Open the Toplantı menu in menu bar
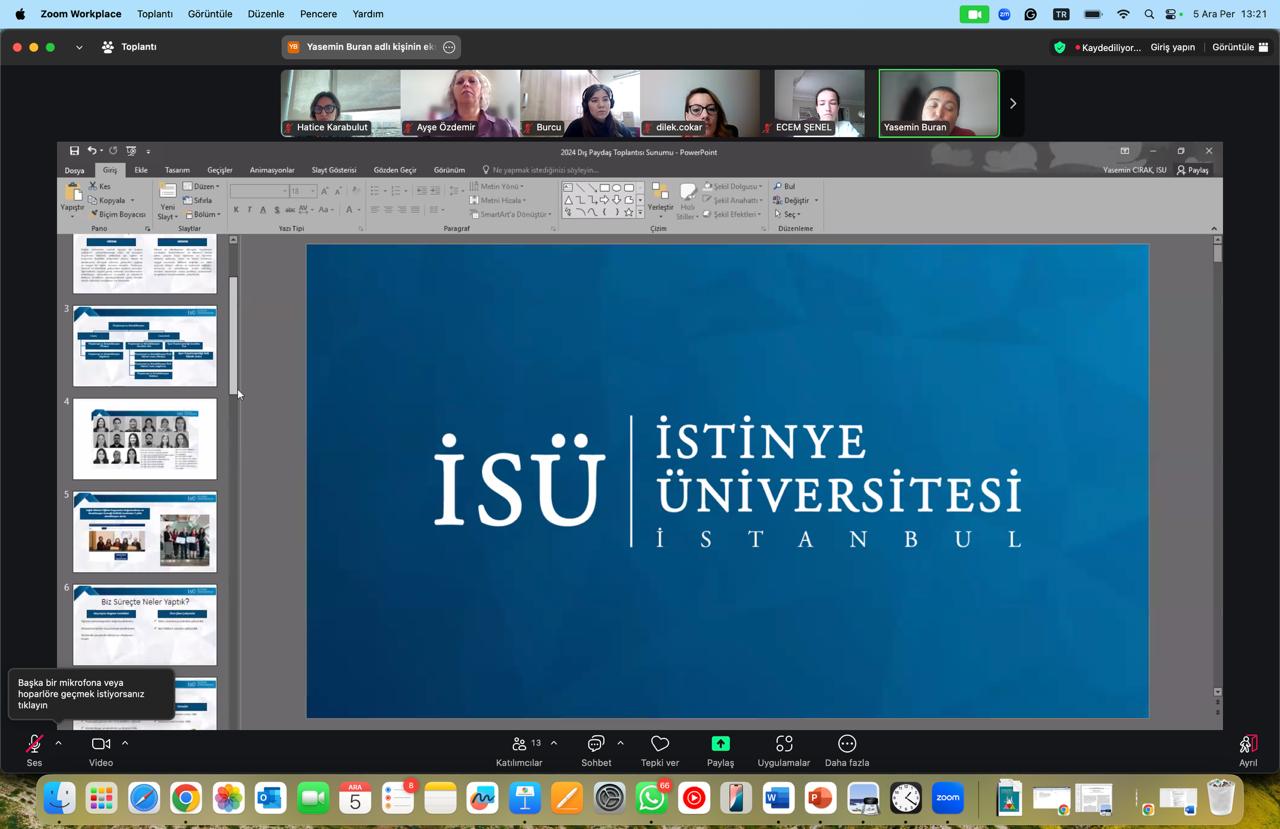The image size is (1280, 829). tap(154, 14)
